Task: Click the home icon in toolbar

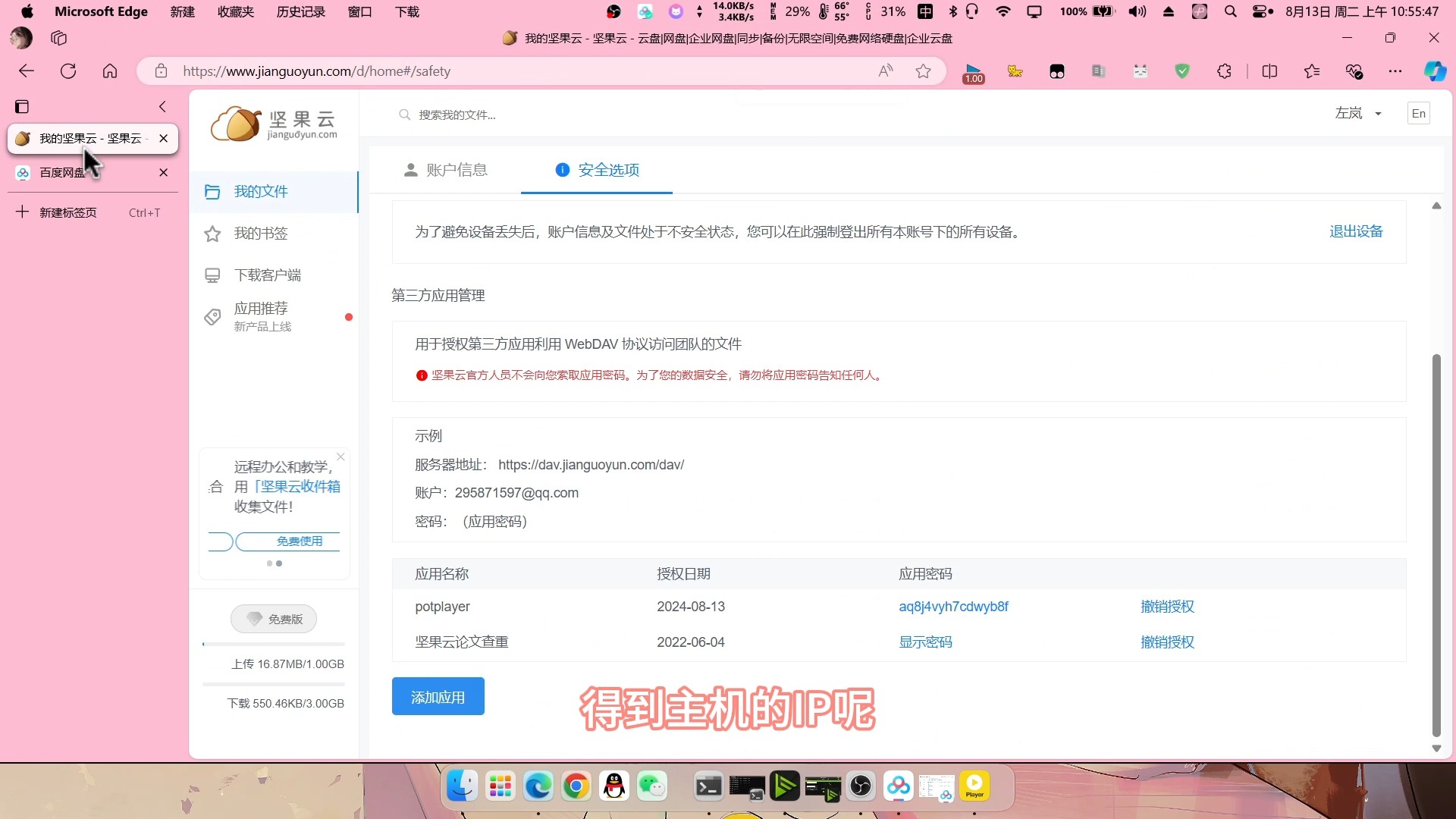Action: click(x=110, y=71)
